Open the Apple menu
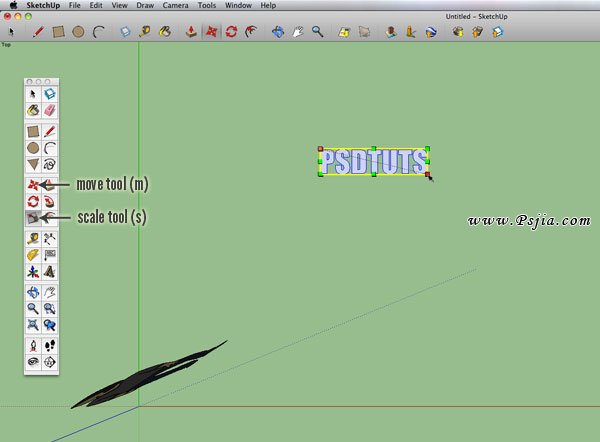This screenshot has height=442, width=600. pos(12,6)
